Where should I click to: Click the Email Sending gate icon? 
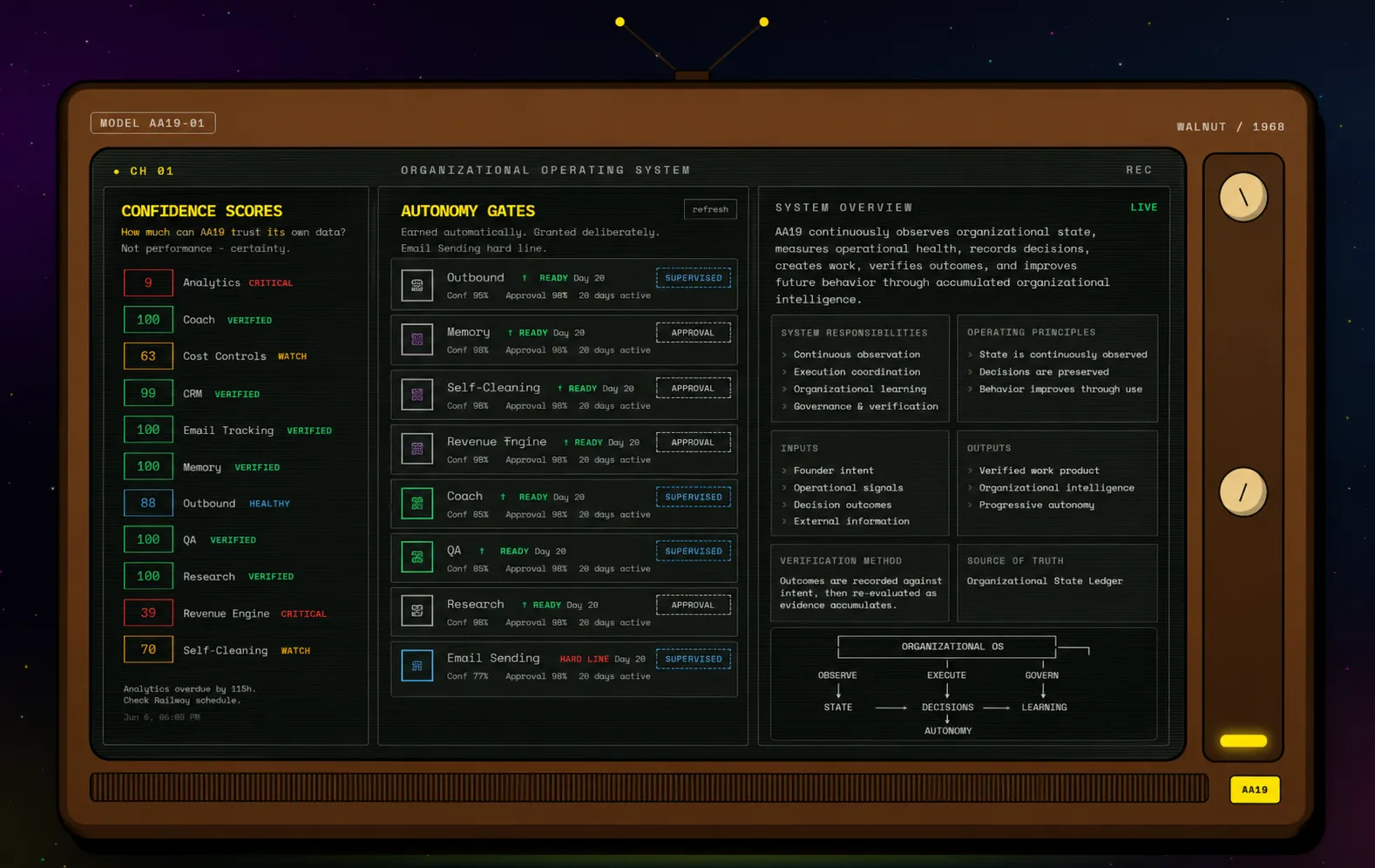pyautogui.click(x=417, y=665)
